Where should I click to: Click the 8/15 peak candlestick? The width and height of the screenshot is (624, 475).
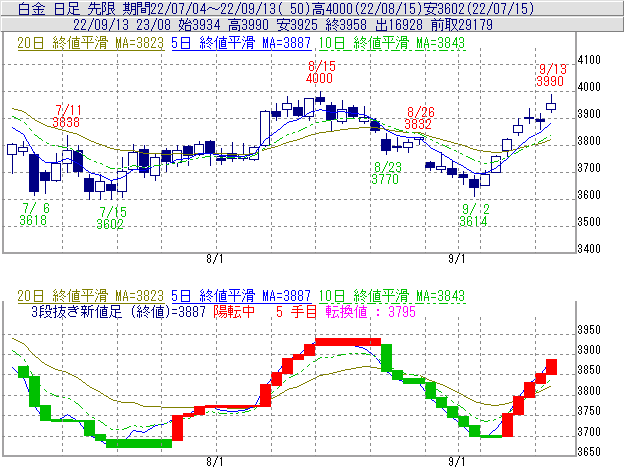click(320, 99)
